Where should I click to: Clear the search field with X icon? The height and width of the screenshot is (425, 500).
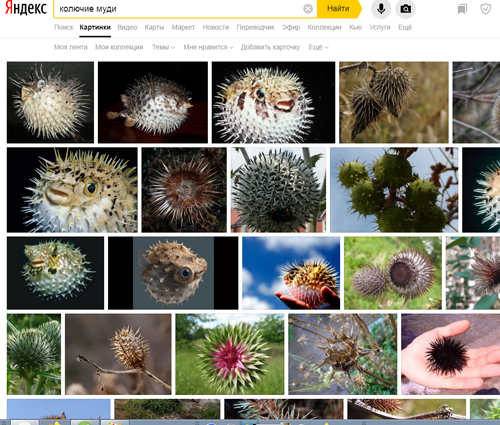308,9
